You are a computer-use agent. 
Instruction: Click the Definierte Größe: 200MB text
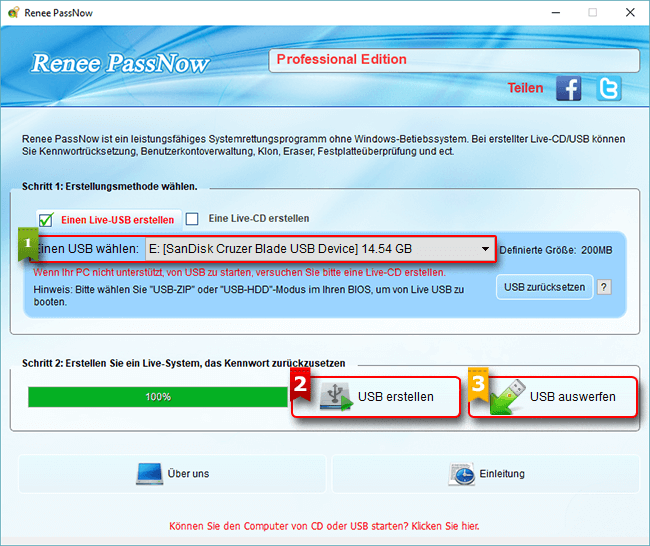point(555,250)
